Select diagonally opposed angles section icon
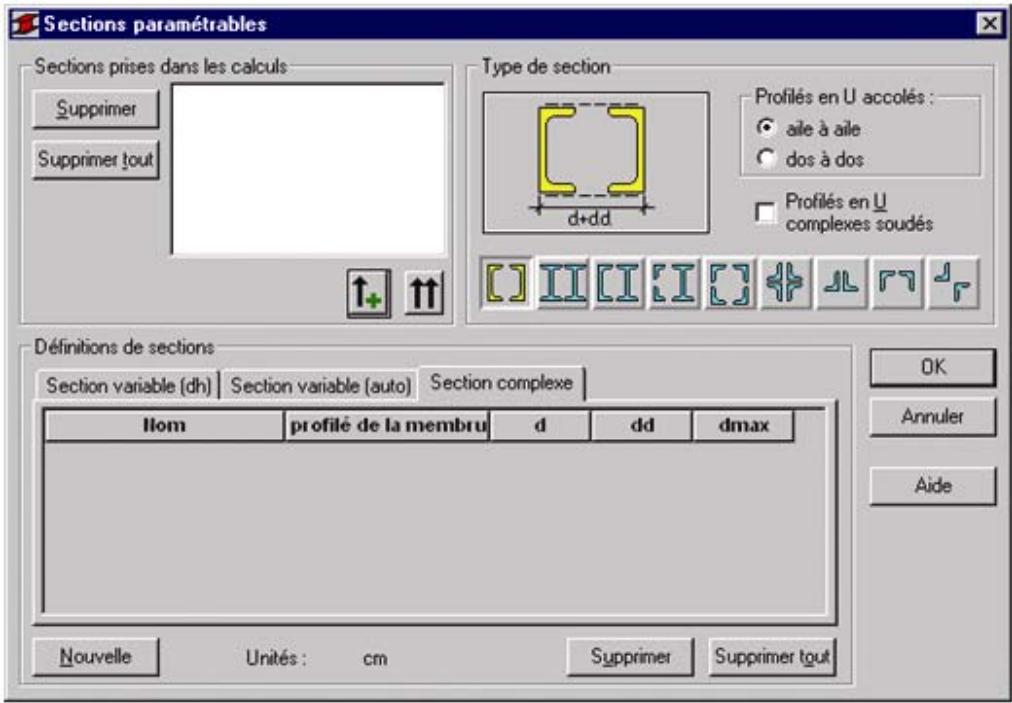The image size is (1012, 703). pyautogui.click(x=953, y=283)
